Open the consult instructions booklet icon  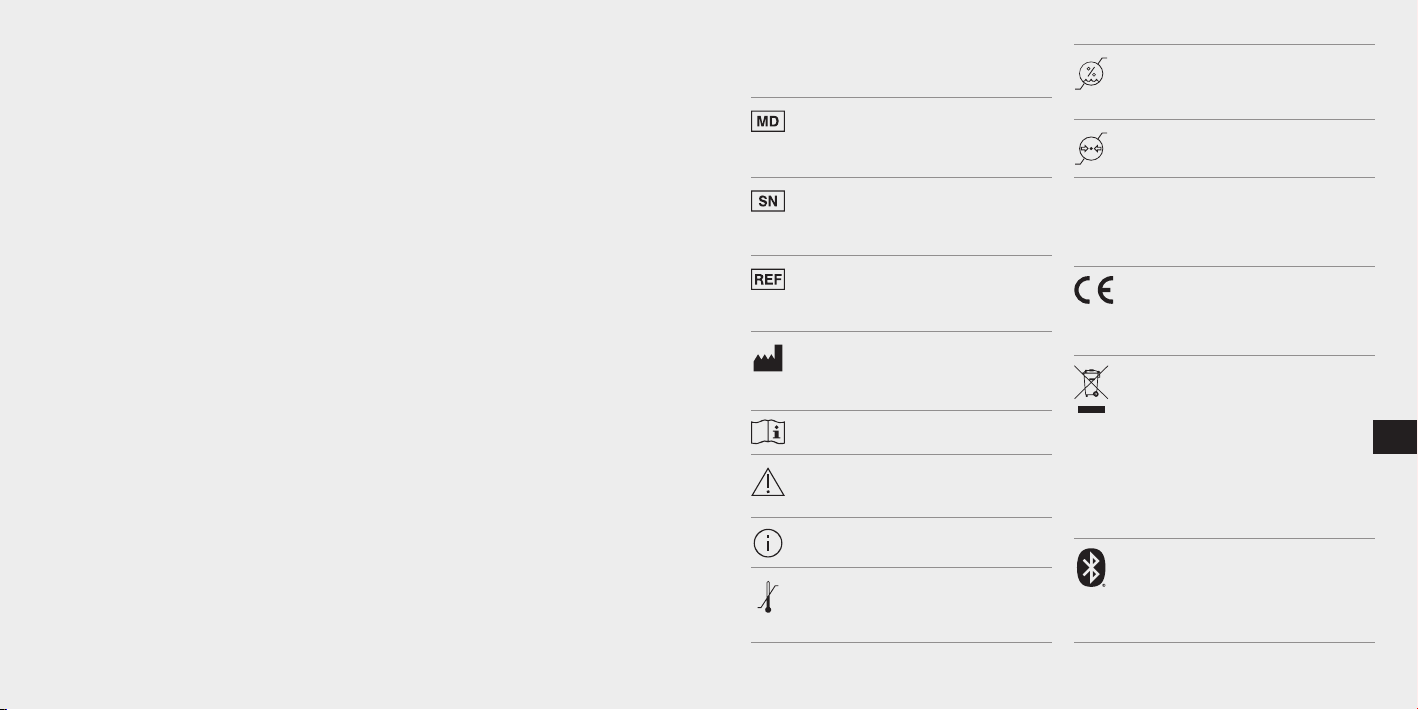point(768,432)
